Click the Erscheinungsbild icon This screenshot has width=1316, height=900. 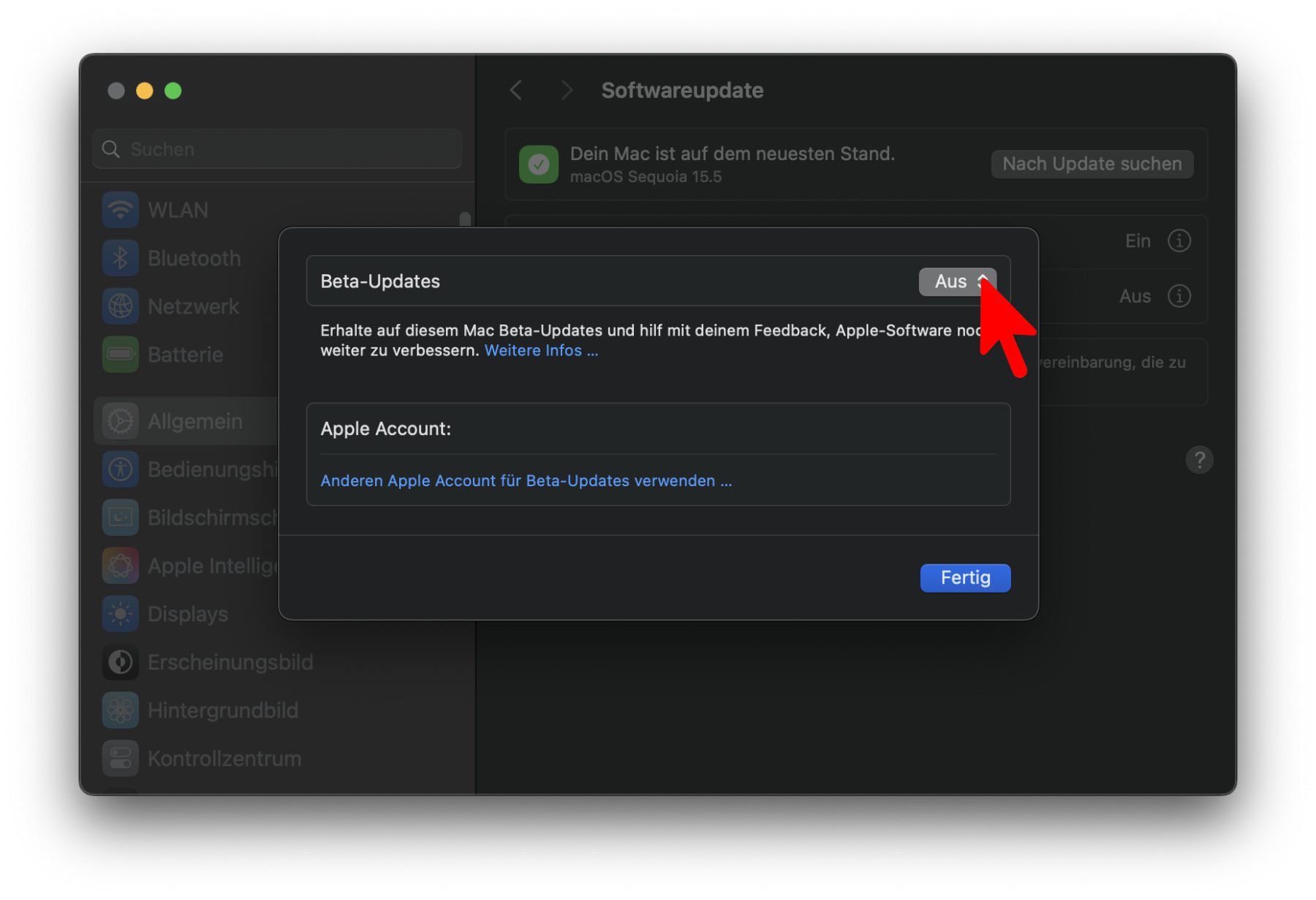(121, 662)
